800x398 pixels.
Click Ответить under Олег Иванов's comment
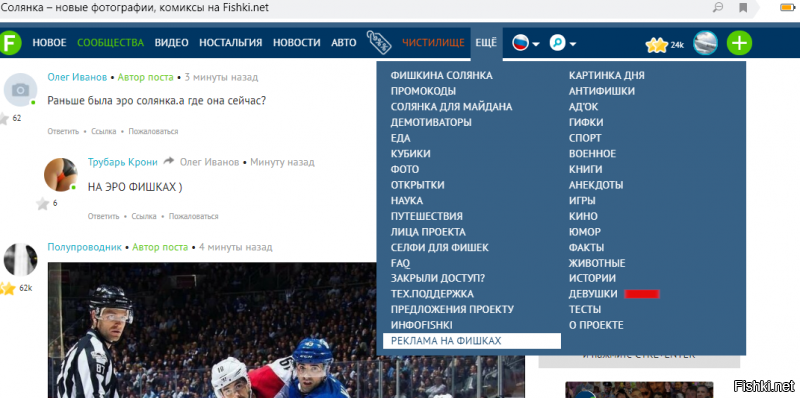[63, 131]
